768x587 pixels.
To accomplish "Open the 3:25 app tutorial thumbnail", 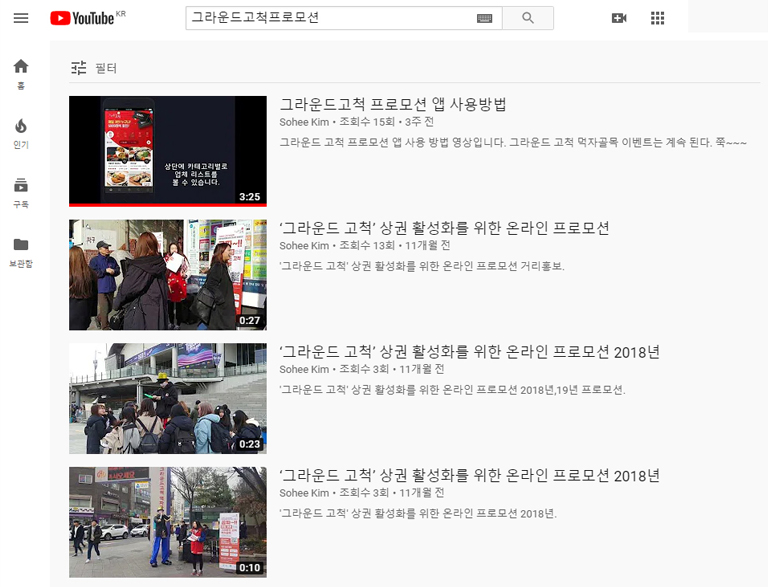I will tap(168, 151).
